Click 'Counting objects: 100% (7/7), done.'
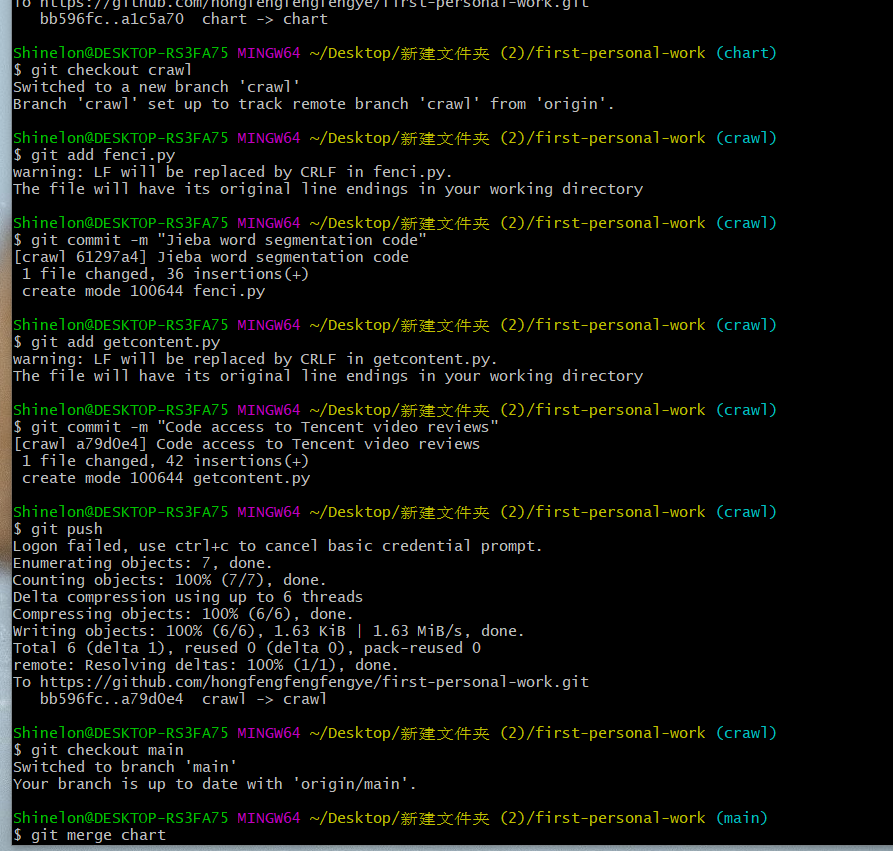 (169, 580)
